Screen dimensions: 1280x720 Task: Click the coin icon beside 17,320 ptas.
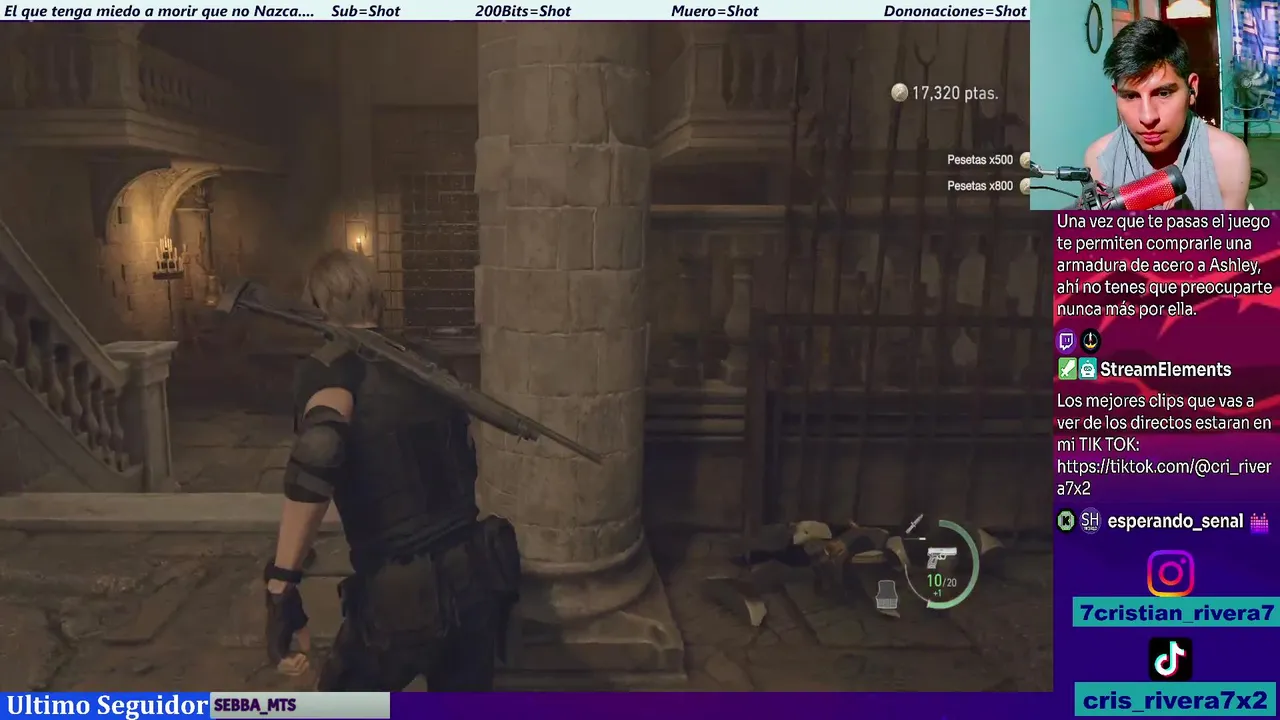pos(900,93)
